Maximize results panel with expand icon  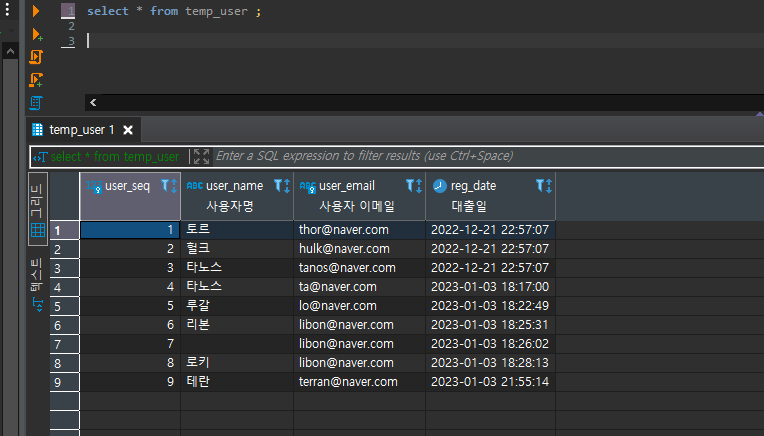(x=201, y=156)
